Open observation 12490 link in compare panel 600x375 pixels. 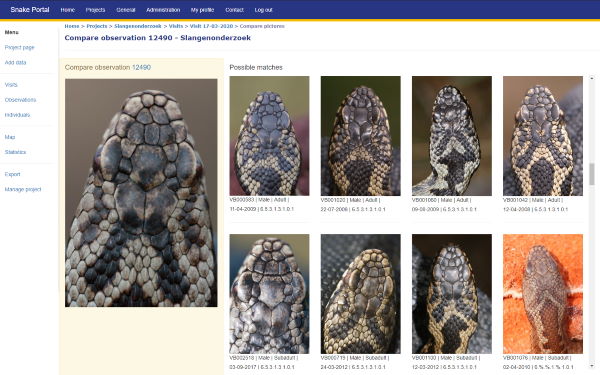tap(141, 67)
